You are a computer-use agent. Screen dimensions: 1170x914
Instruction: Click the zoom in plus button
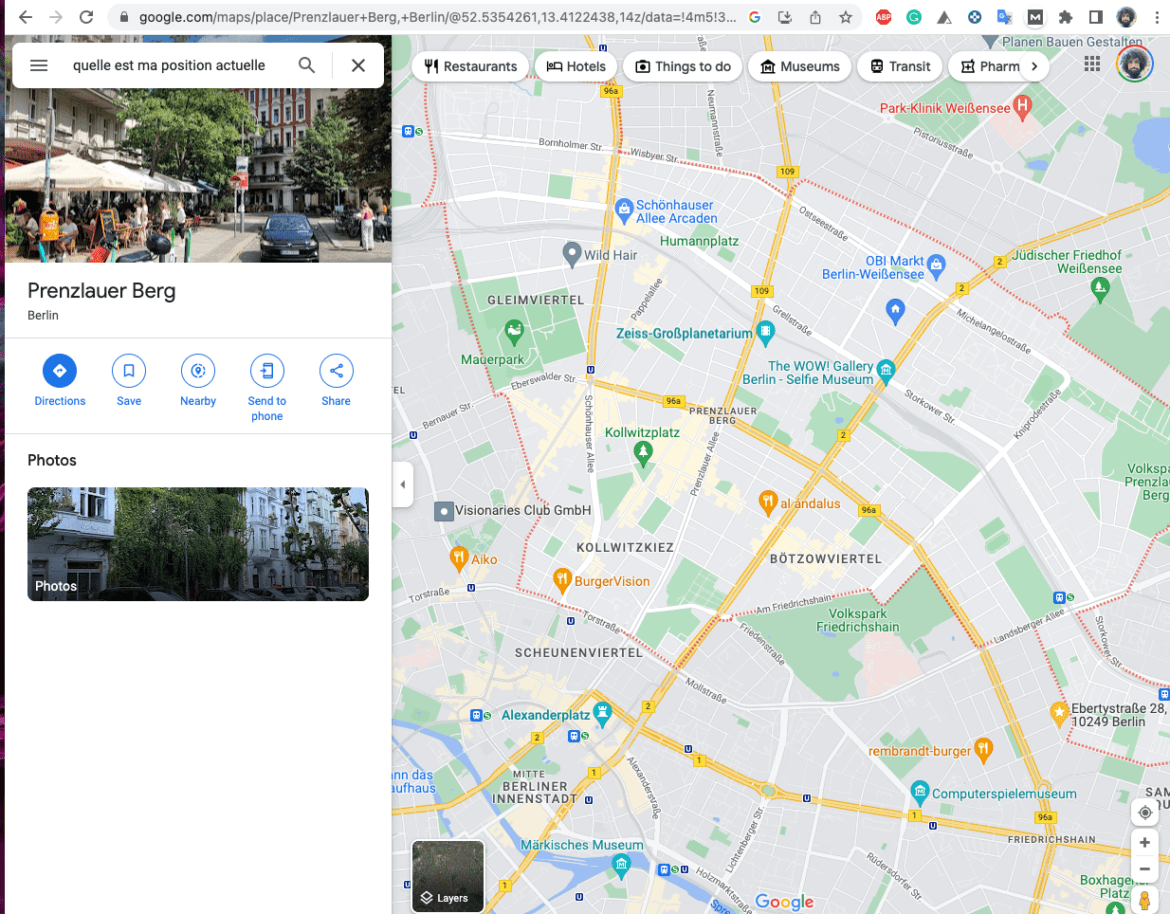tap(1144, 843)
